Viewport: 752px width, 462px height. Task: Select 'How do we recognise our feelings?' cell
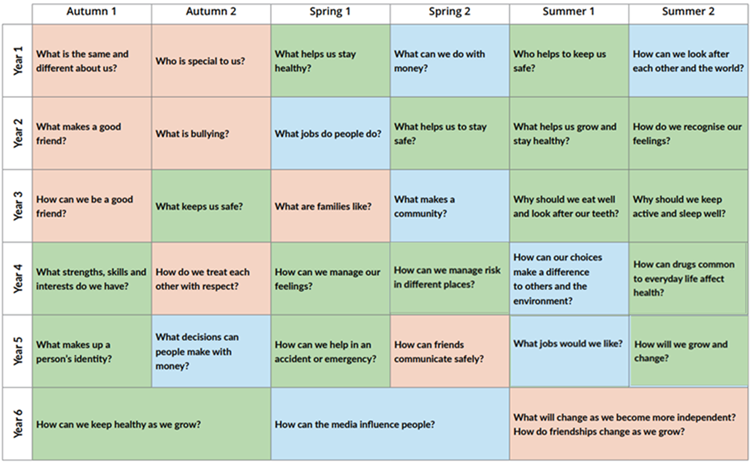pos(688,133)
